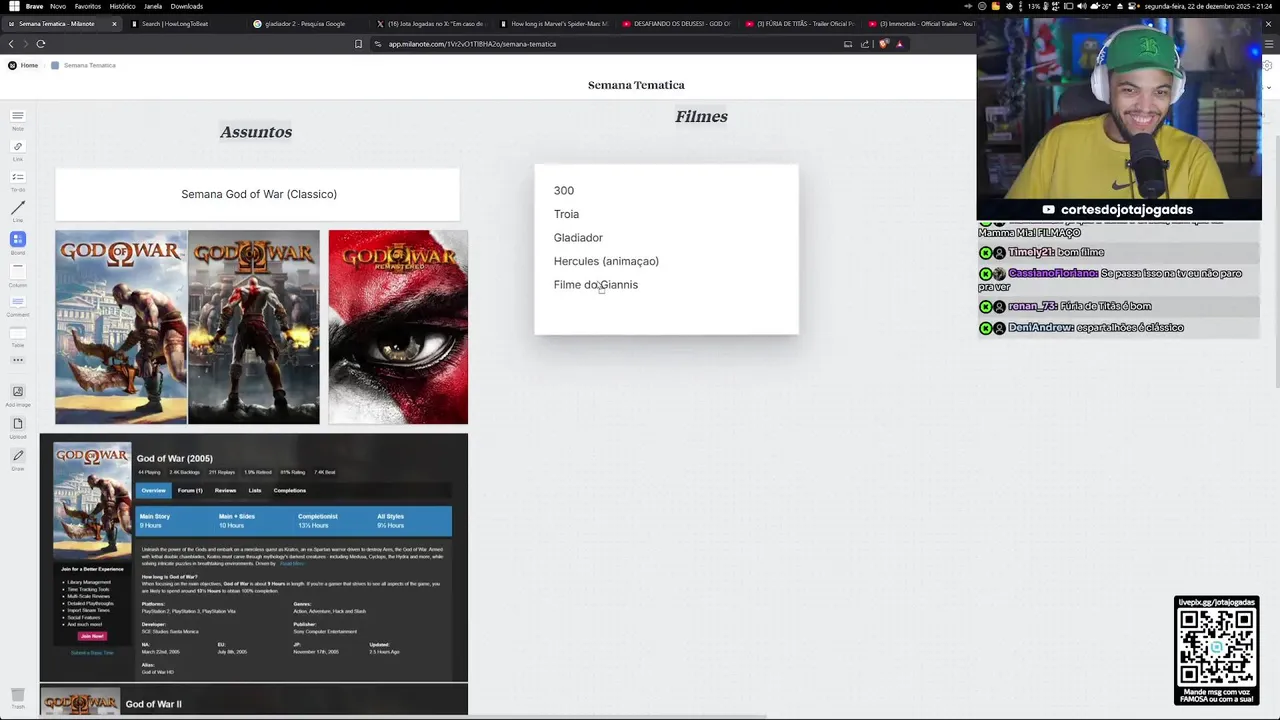Click God of War (2005) title text
This screenshot has height=720, width=1280.
pyautogui.click(x=174, y=458)
